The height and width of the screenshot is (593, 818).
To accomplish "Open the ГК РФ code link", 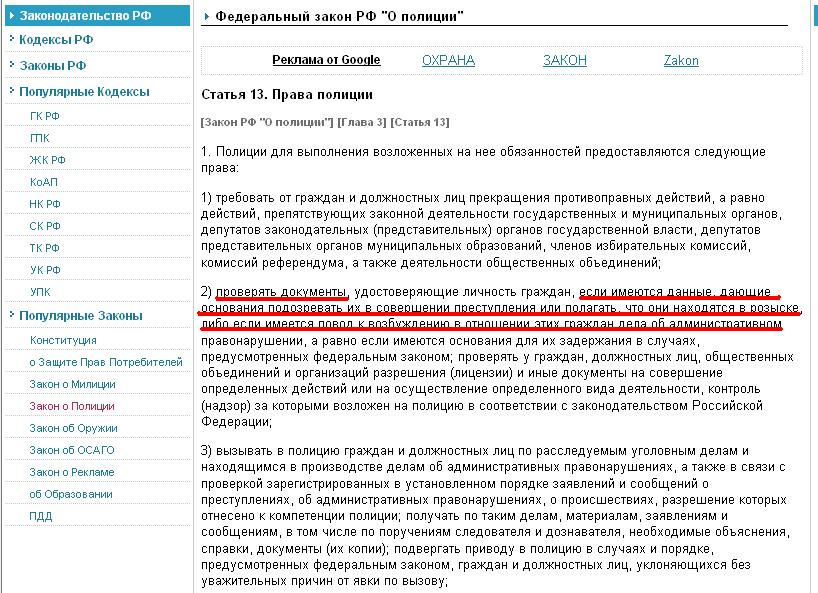I will [x=45, y=116].
